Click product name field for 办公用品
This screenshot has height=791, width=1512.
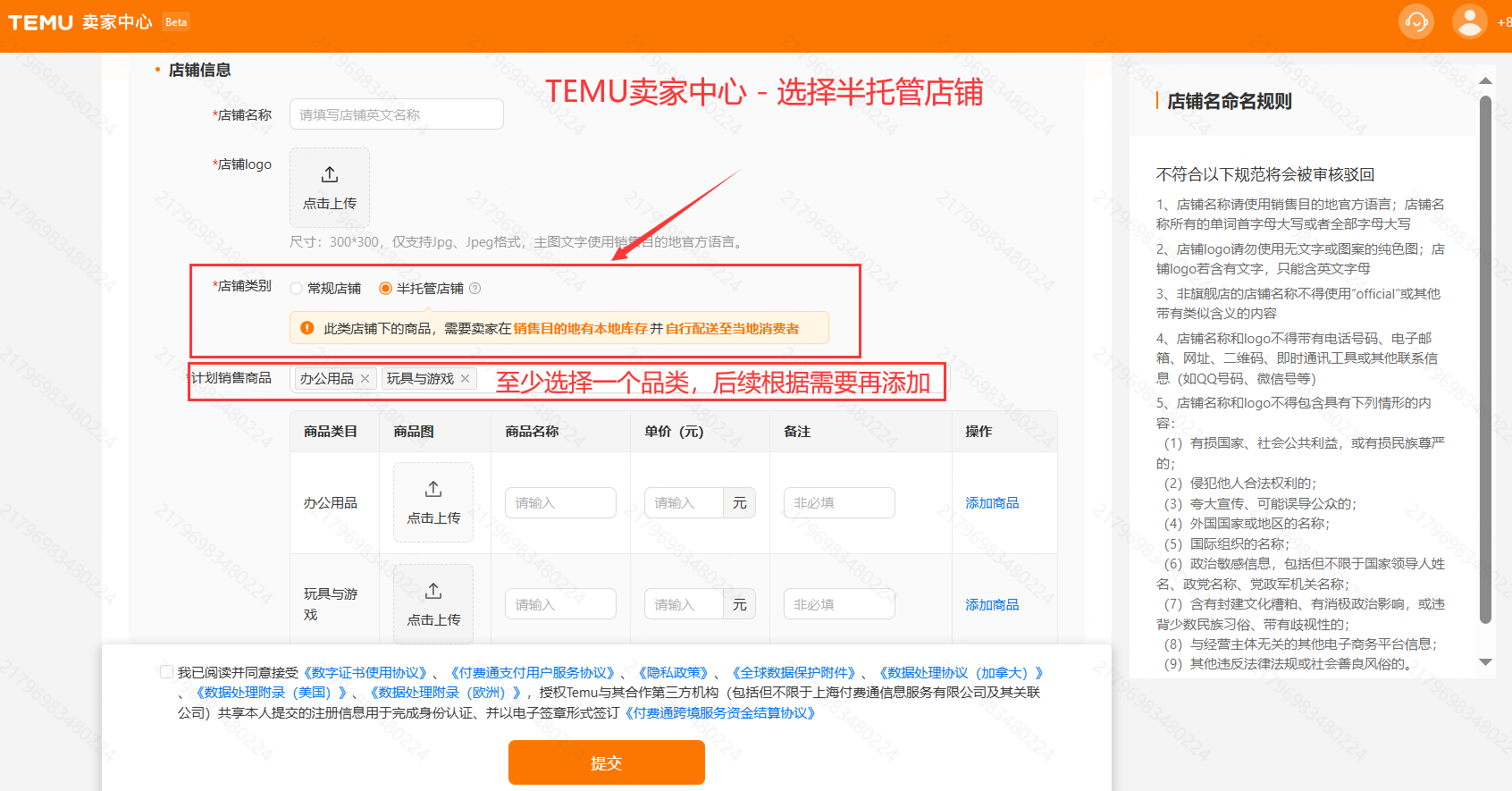pos(560,502)
